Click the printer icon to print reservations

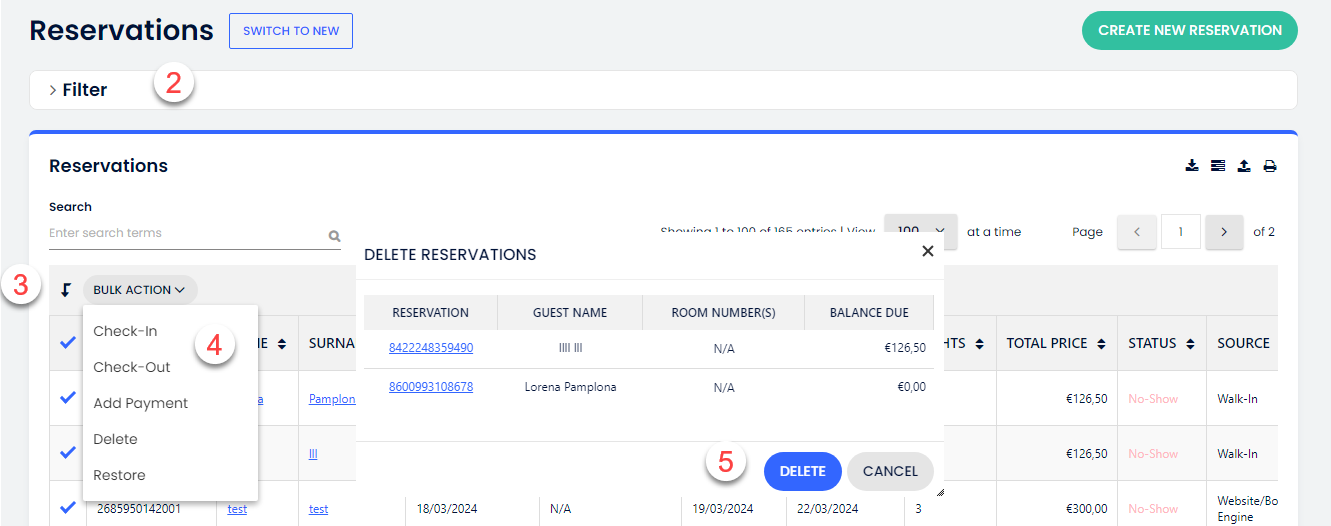point(1270,166)
